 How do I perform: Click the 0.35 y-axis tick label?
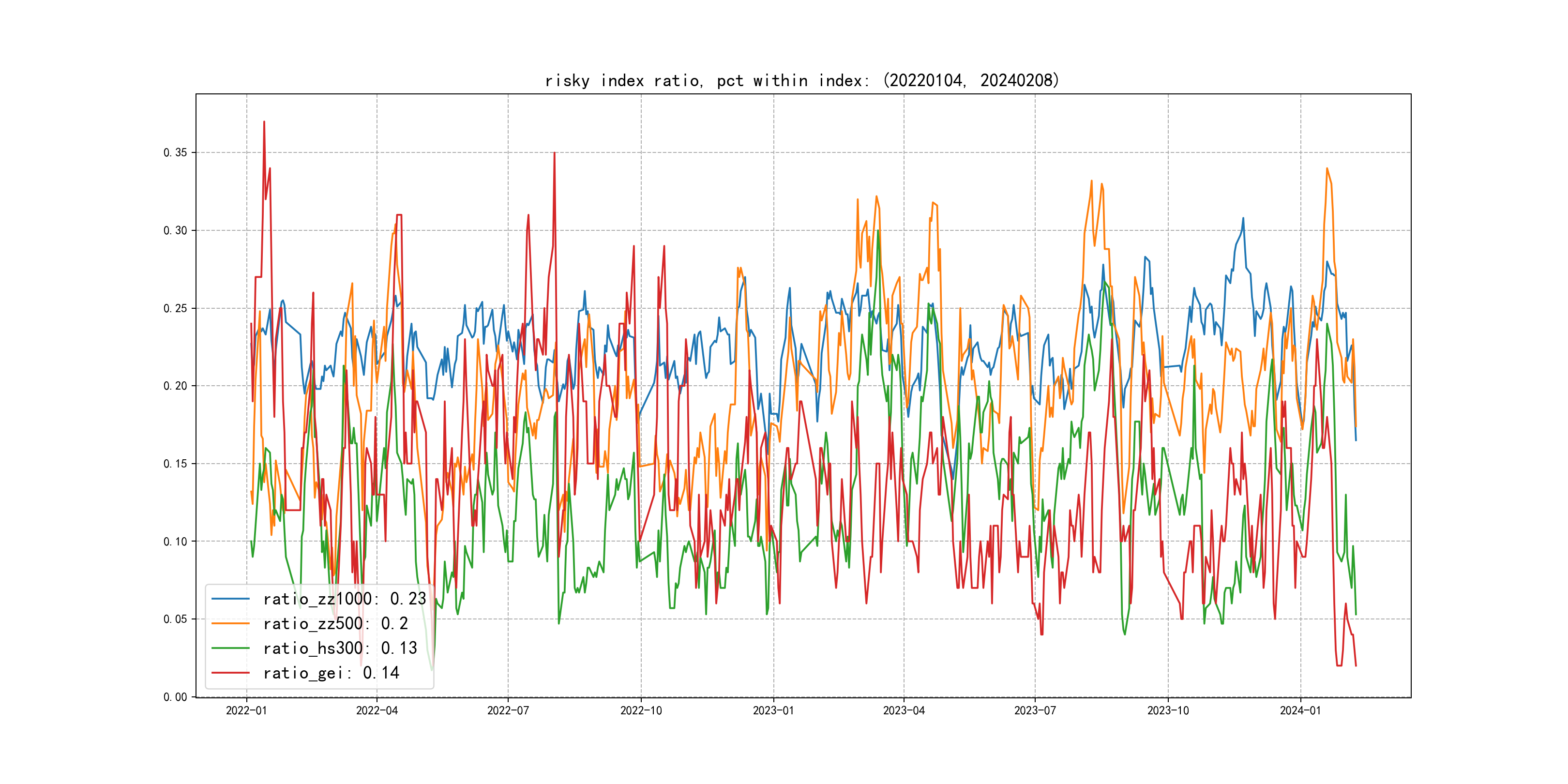coord(175,153)
